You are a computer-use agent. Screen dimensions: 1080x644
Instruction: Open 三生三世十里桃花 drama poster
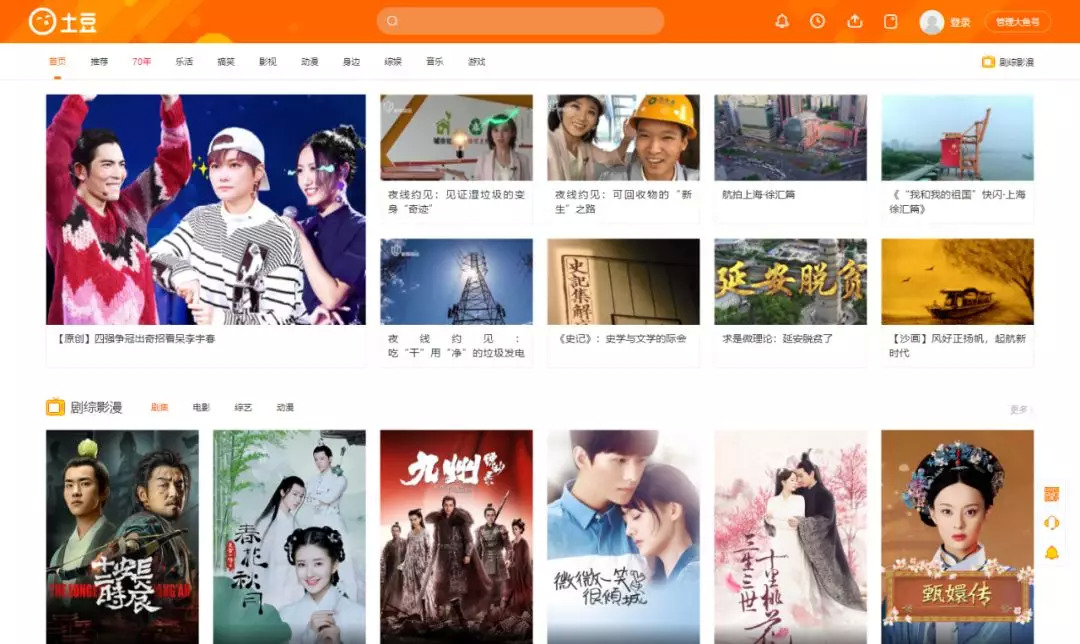(x=791, y=537)
